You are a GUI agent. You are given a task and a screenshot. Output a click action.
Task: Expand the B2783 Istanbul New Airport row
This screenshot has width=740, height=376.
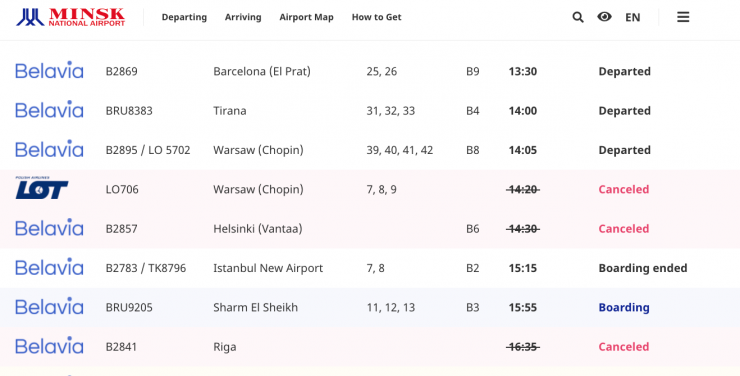point(370,268)
